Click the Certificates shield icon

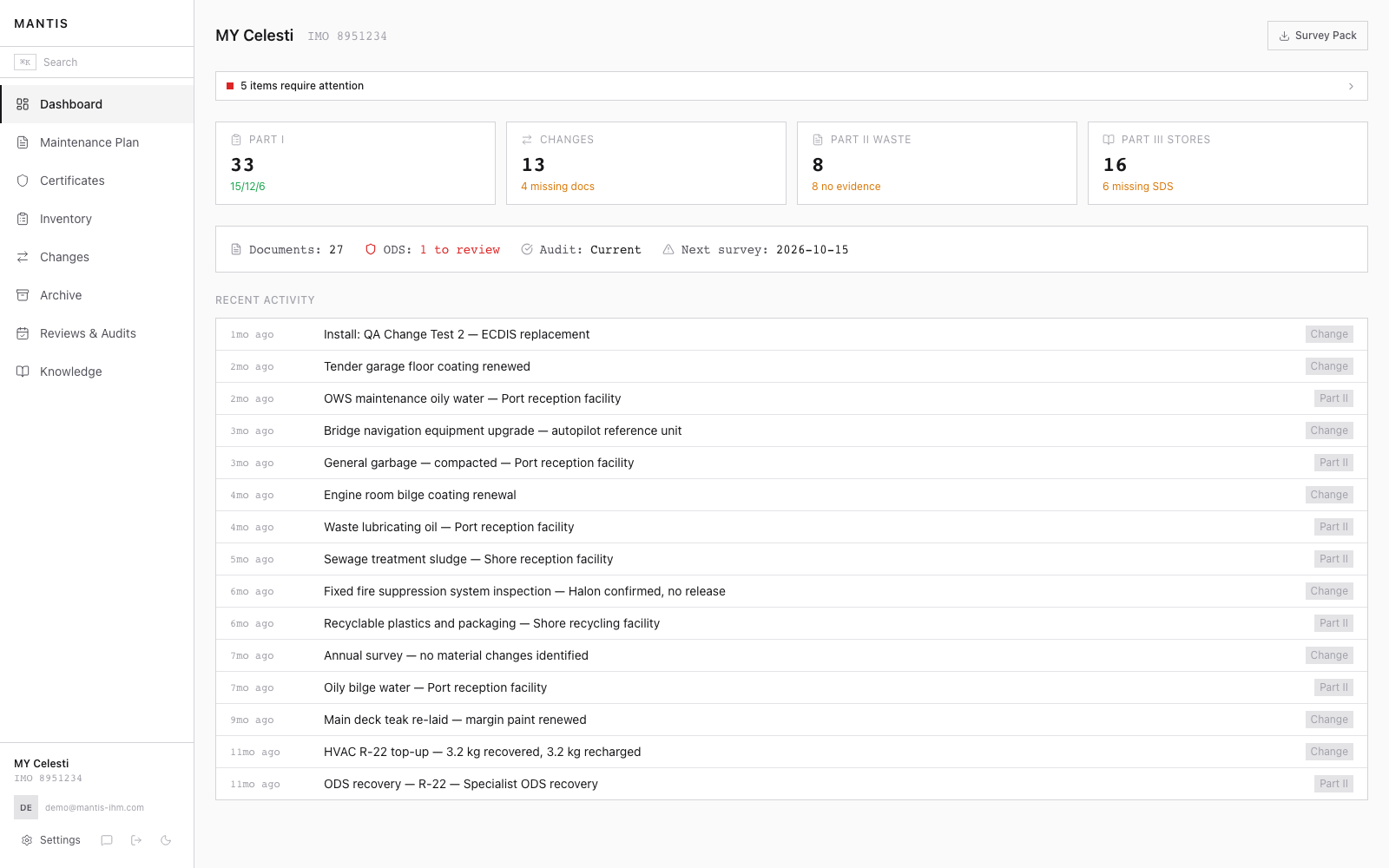point(23,181)
